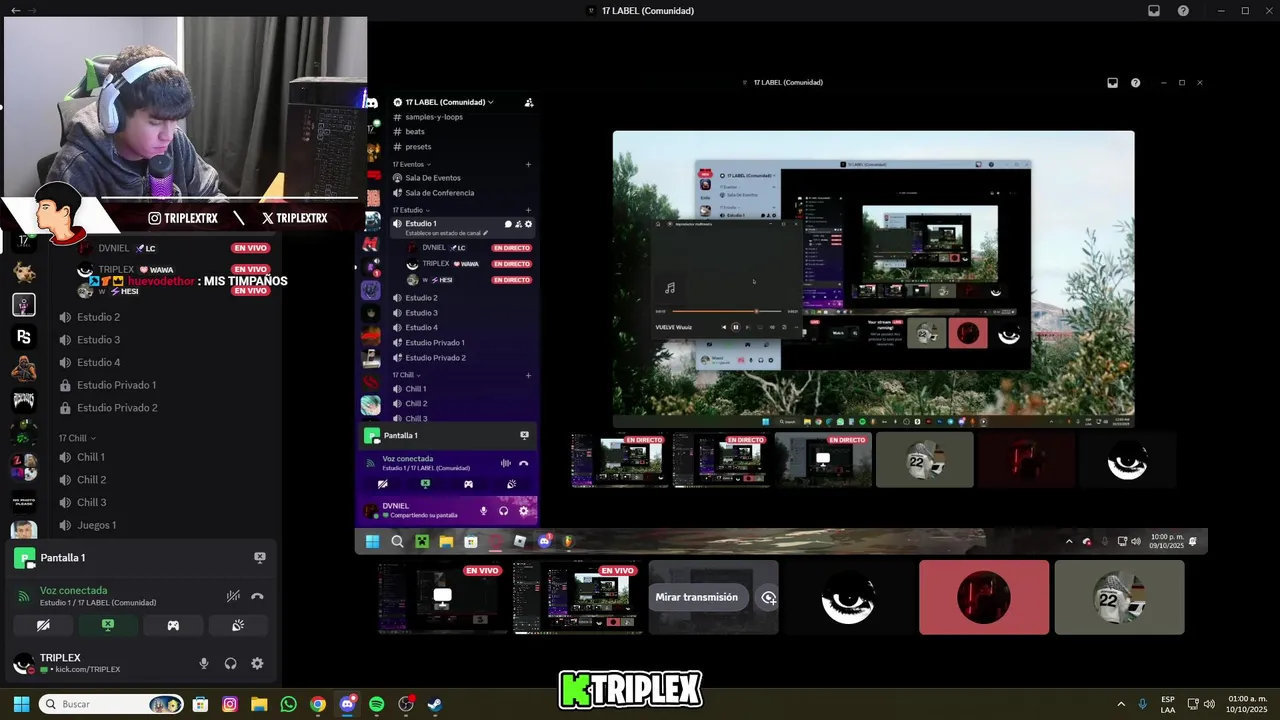Toggle camera in DVNIEL's streamed voice panel
The width and height of the screenshot is (1280, 720).
point(382,484)
